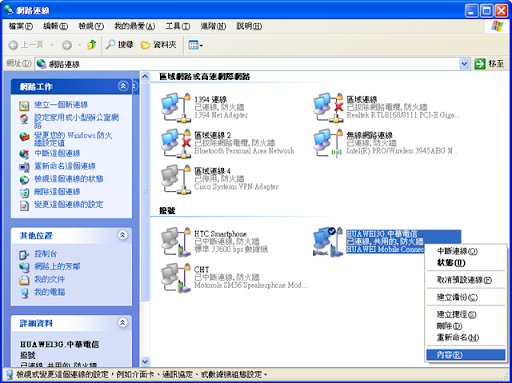Click the 中斷這個連線 task icon
512x383 pixels.
pyautogui.click(x=24, y=154)
